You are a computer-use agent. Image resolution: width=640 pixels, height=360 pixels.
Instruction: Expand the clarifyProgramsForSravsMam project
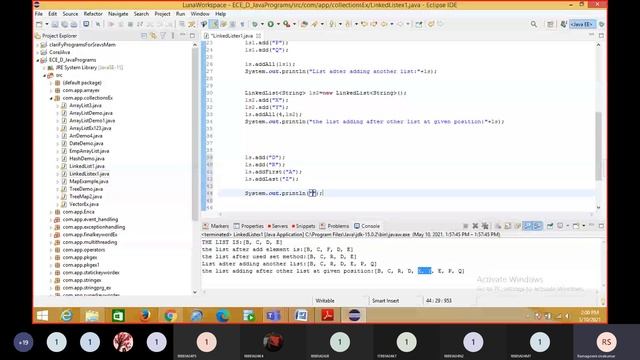(x=38, y=45)
